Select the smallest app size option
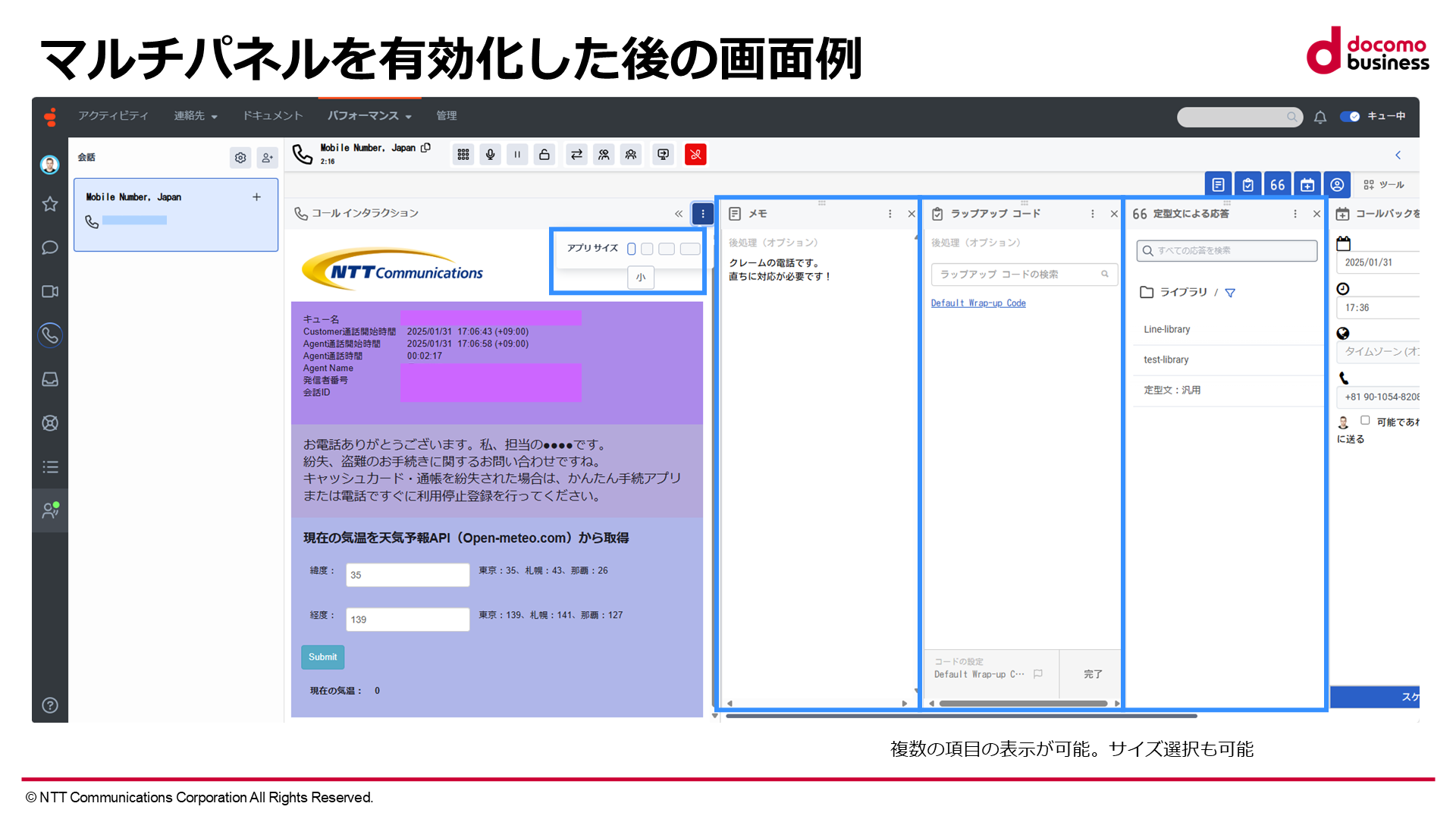This screenshot has width=1456, height=819. point(631,249)
